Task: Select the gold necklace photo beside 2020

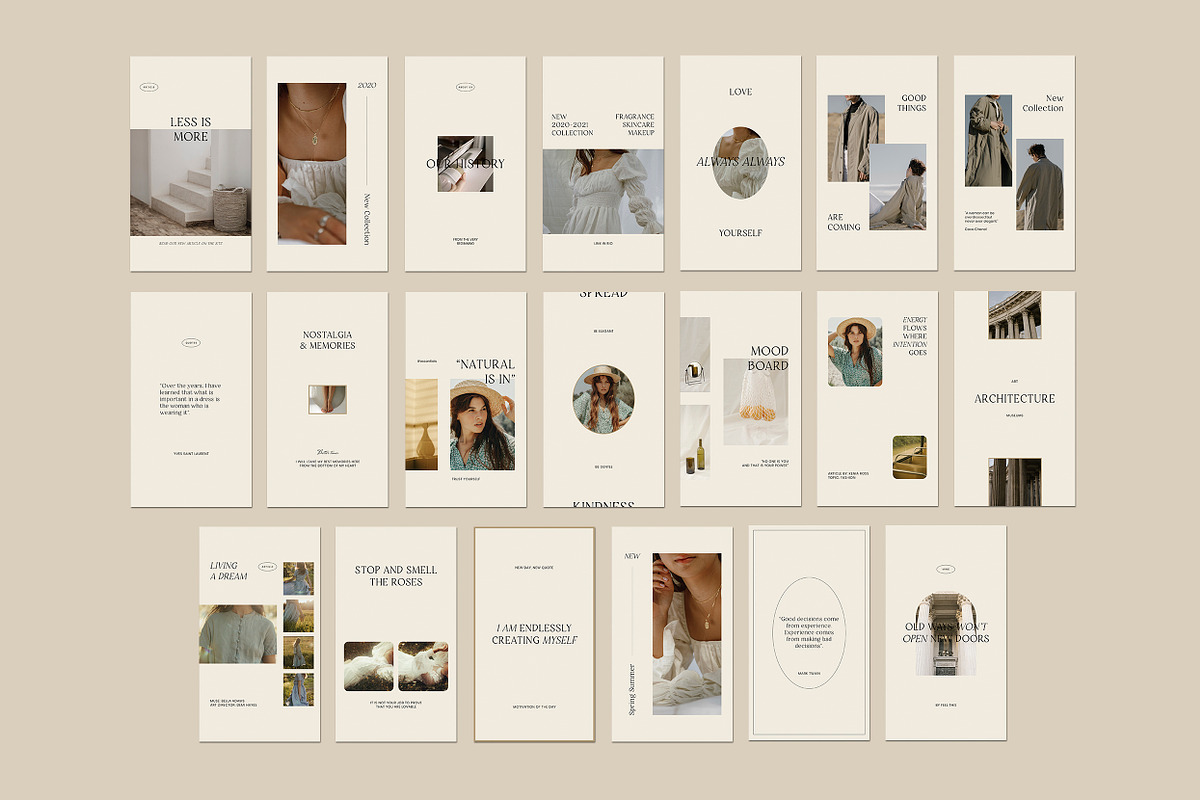Action: pos(311,163)
